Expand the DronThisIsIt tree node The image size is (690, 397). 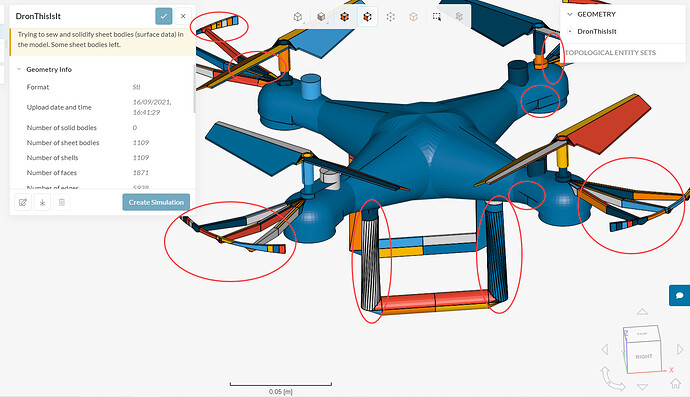(570, 31)
